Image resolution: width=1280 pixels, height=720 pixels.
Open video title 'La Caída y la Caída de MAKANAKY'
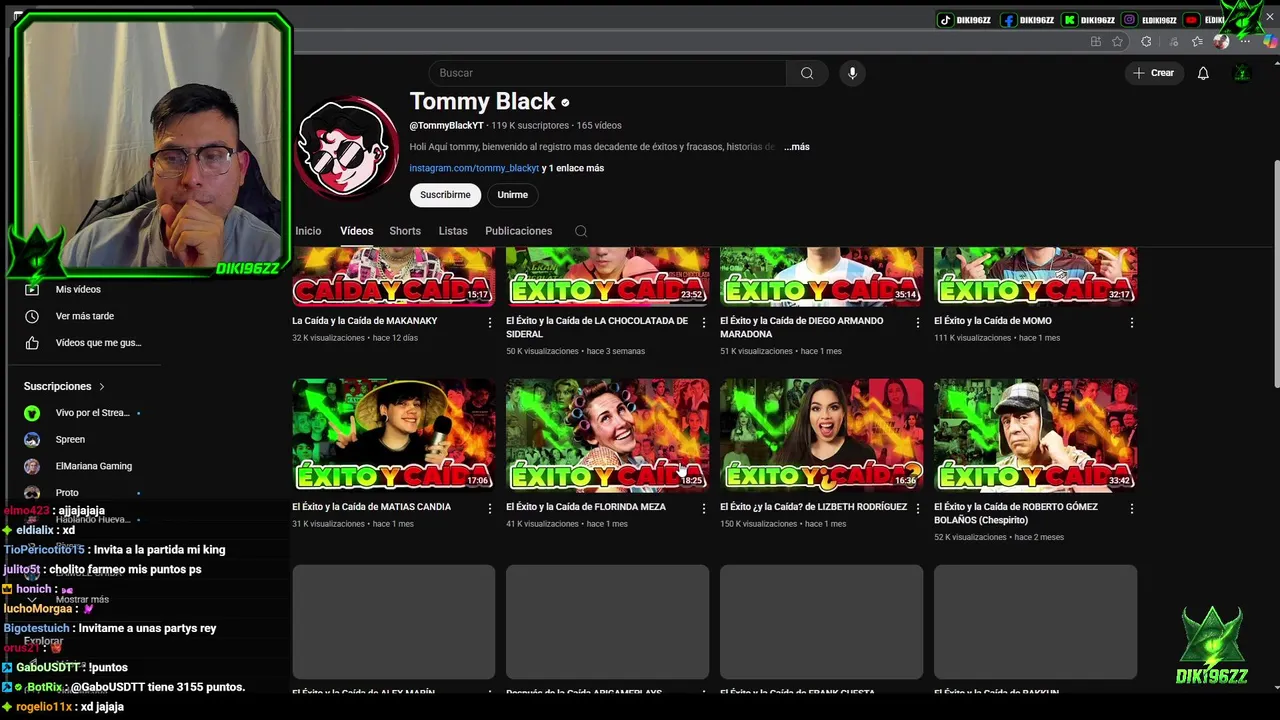click(x=365, y=321)
